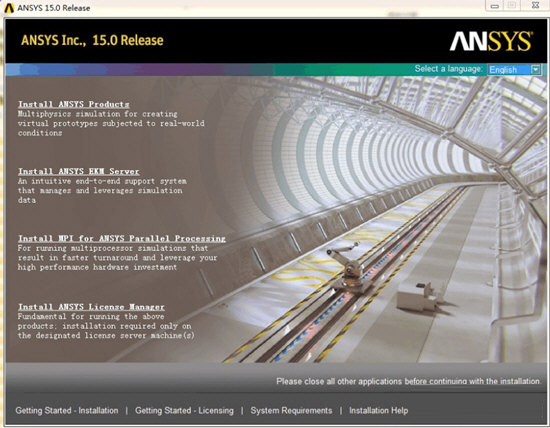
Task: Click the 'ANSYS Inc., 15.0 Release' heading
Action: (x=92, y=40)
